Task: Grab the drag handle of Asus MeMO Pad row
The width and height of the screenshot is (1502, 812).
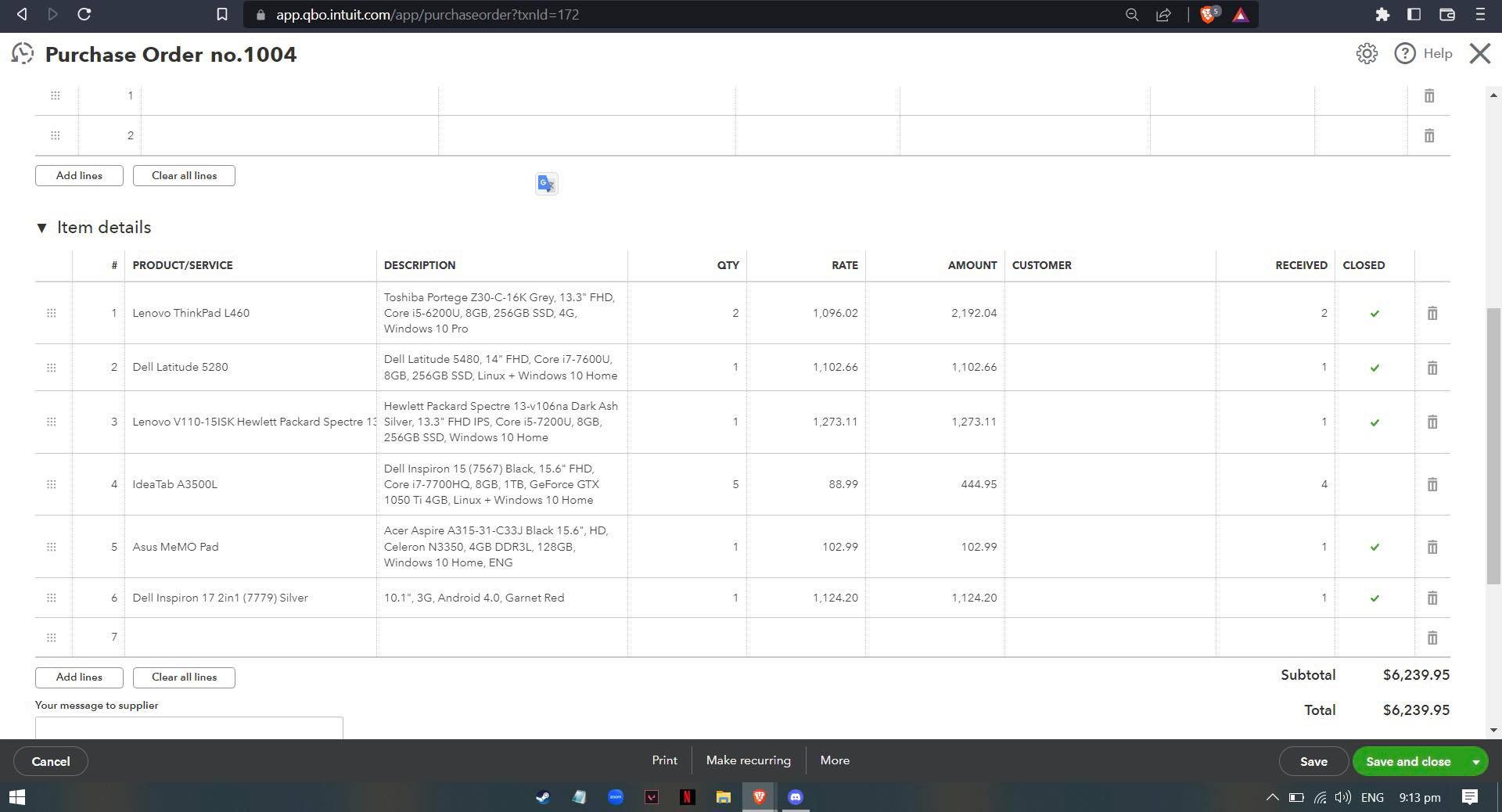Action: pyautogui.click(x=52, y=547)
